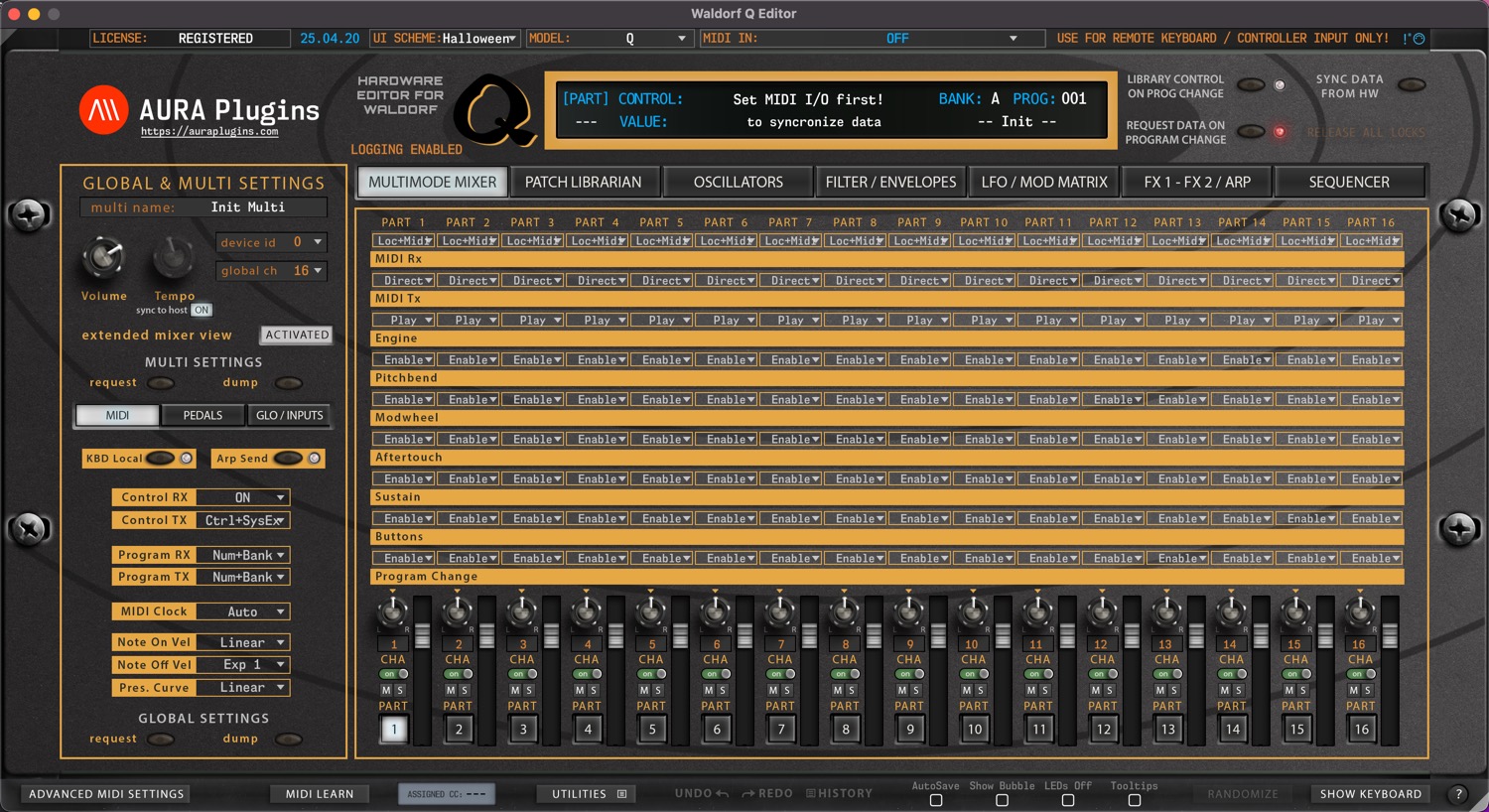Open the Pedals settings tab

(203, 415)
